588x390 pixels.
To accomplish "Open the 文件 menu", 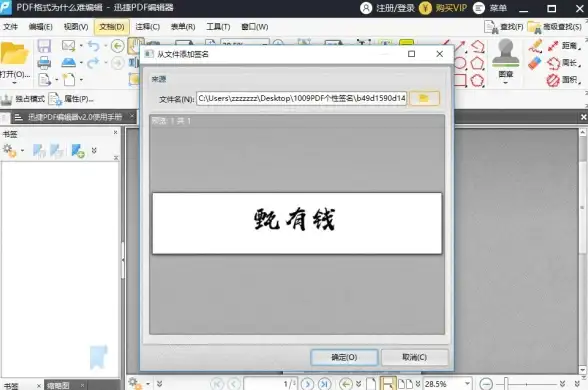I will pyautogui.click(x=10, y=27).
